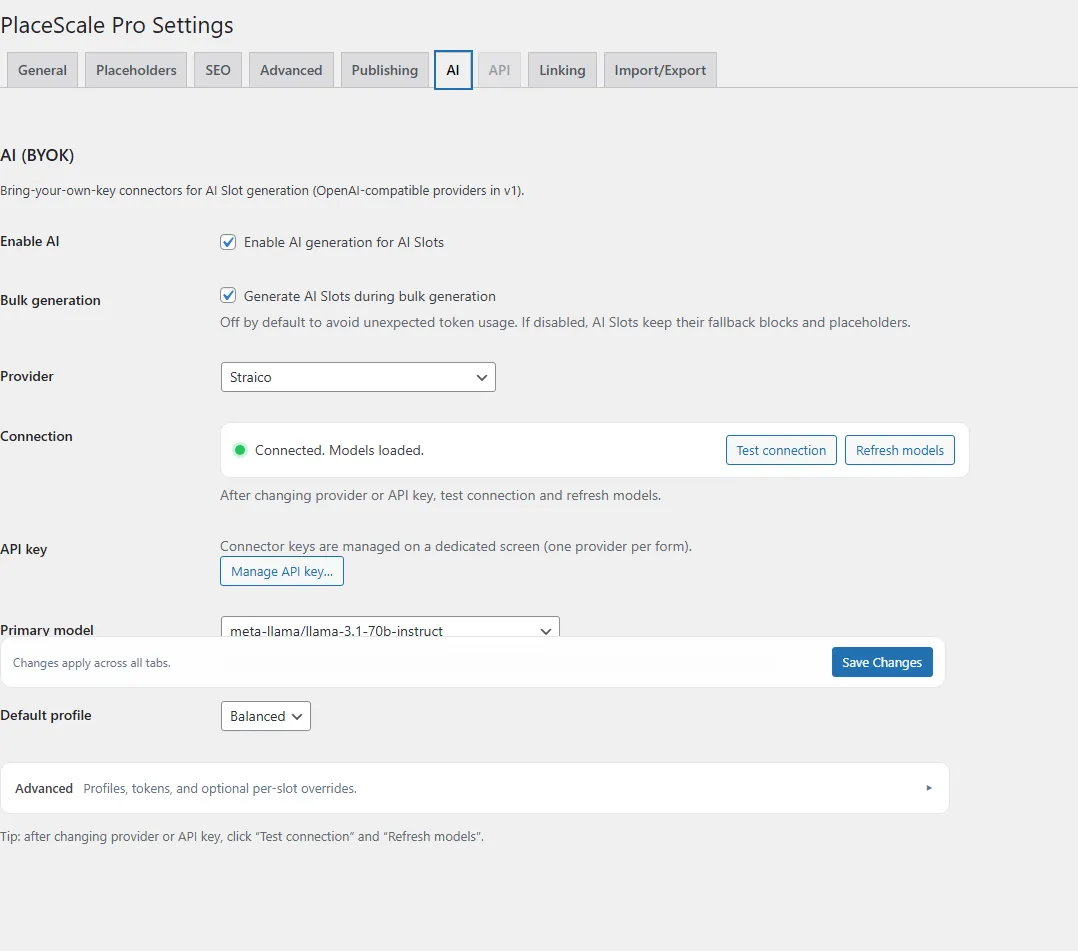Open the Manage API key screen
Screen dimensions: 1078x951
coord(281,571)
